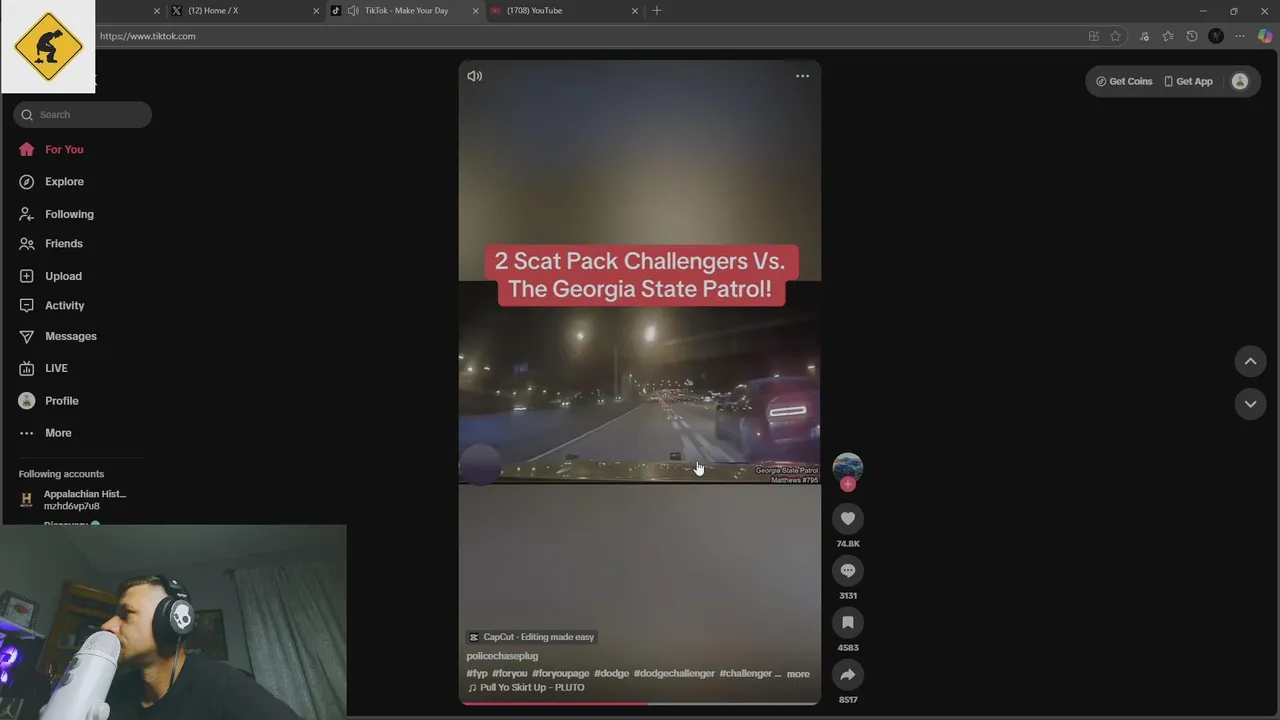Open the browser history clock icon
The width and height of the screenshot is (1280, 720).
tap(1192, 36)
